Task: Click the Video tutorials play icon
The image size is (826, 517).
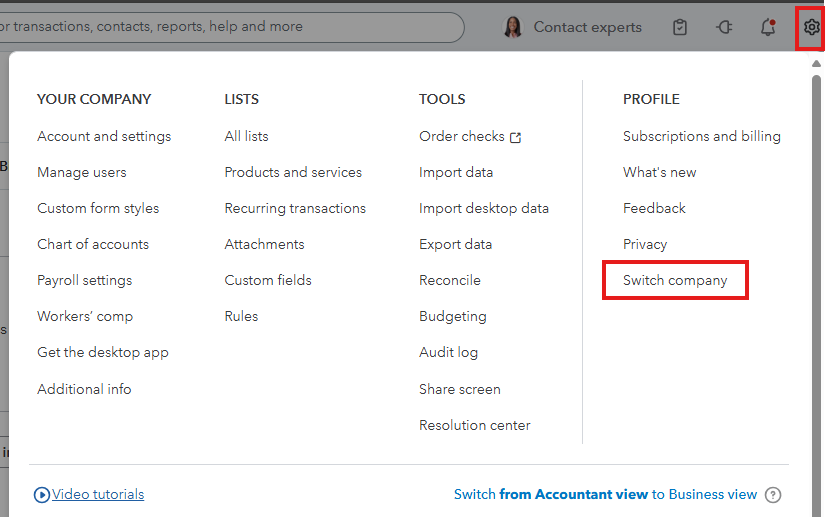Action: click(x=42, y=494)
